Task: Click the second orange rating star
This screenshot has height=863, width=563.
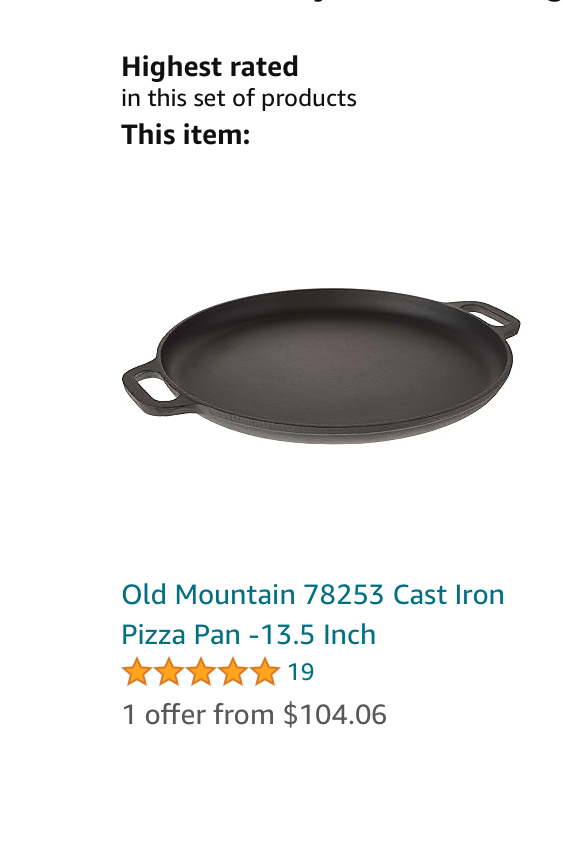Action: click(x=168, y=672)
